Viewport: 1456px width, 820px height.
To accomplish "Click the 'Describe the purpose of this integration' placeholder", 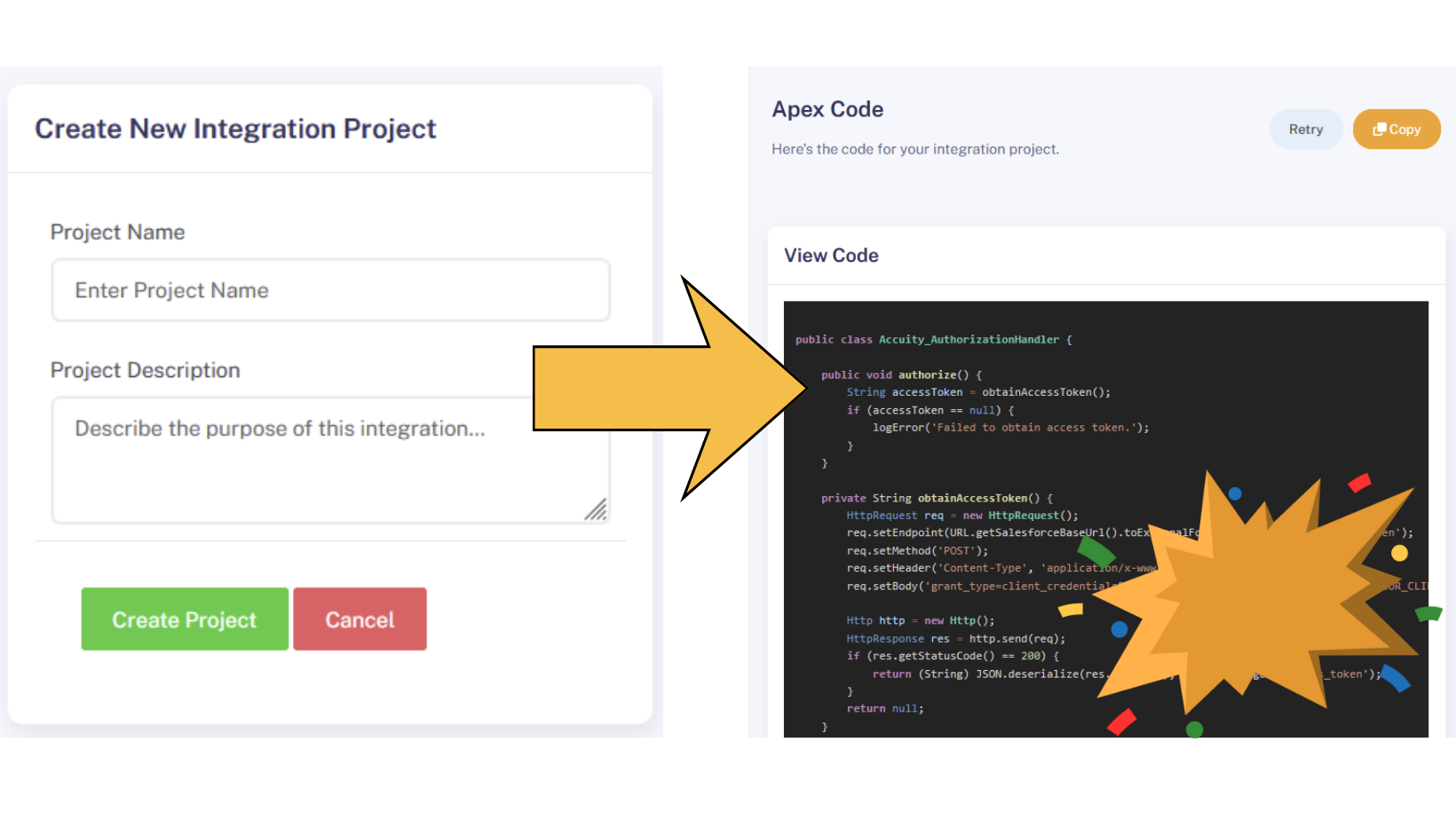I will tap(280, 428).
